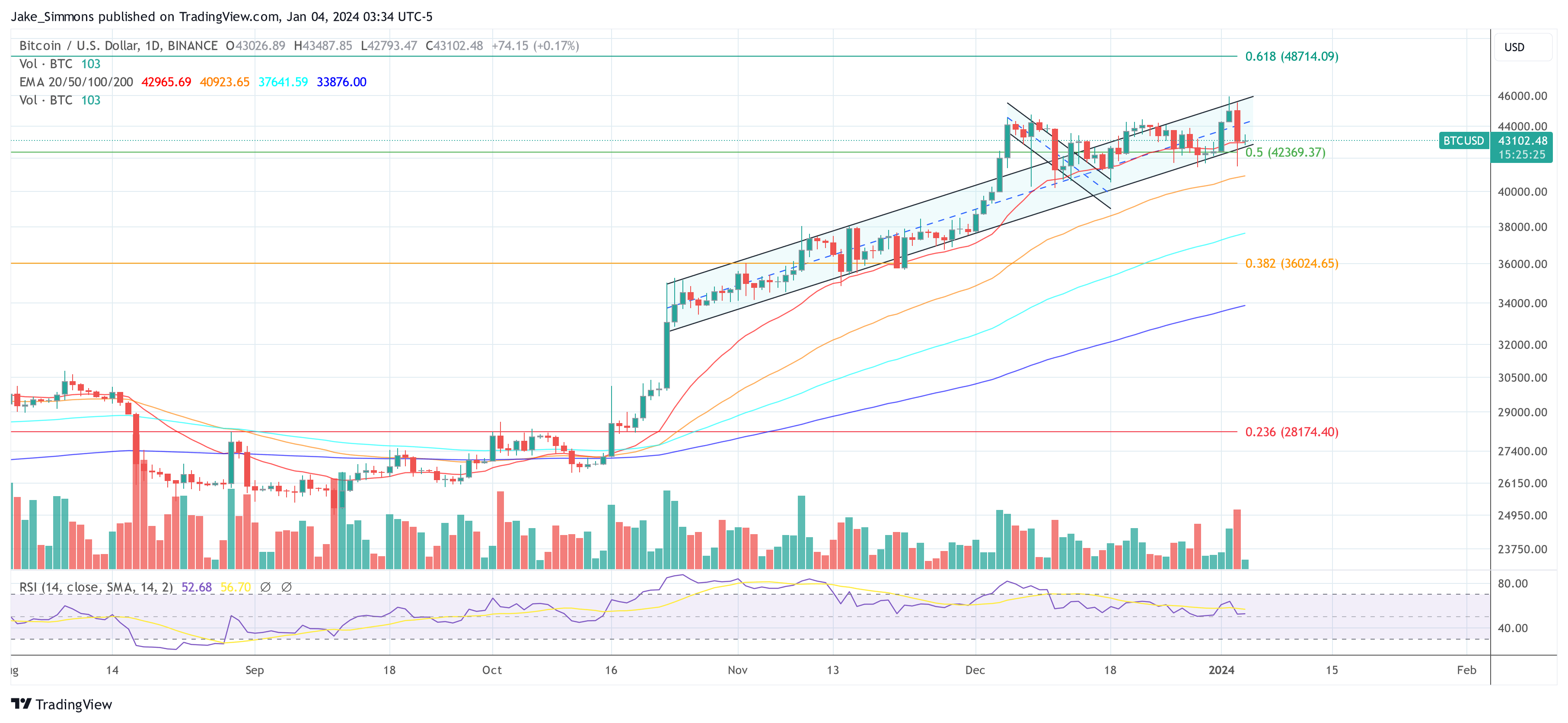Viewport: 1568px width, 723px height.
Task: Click the close price C43102.48 value
Action: click(455, 46)
